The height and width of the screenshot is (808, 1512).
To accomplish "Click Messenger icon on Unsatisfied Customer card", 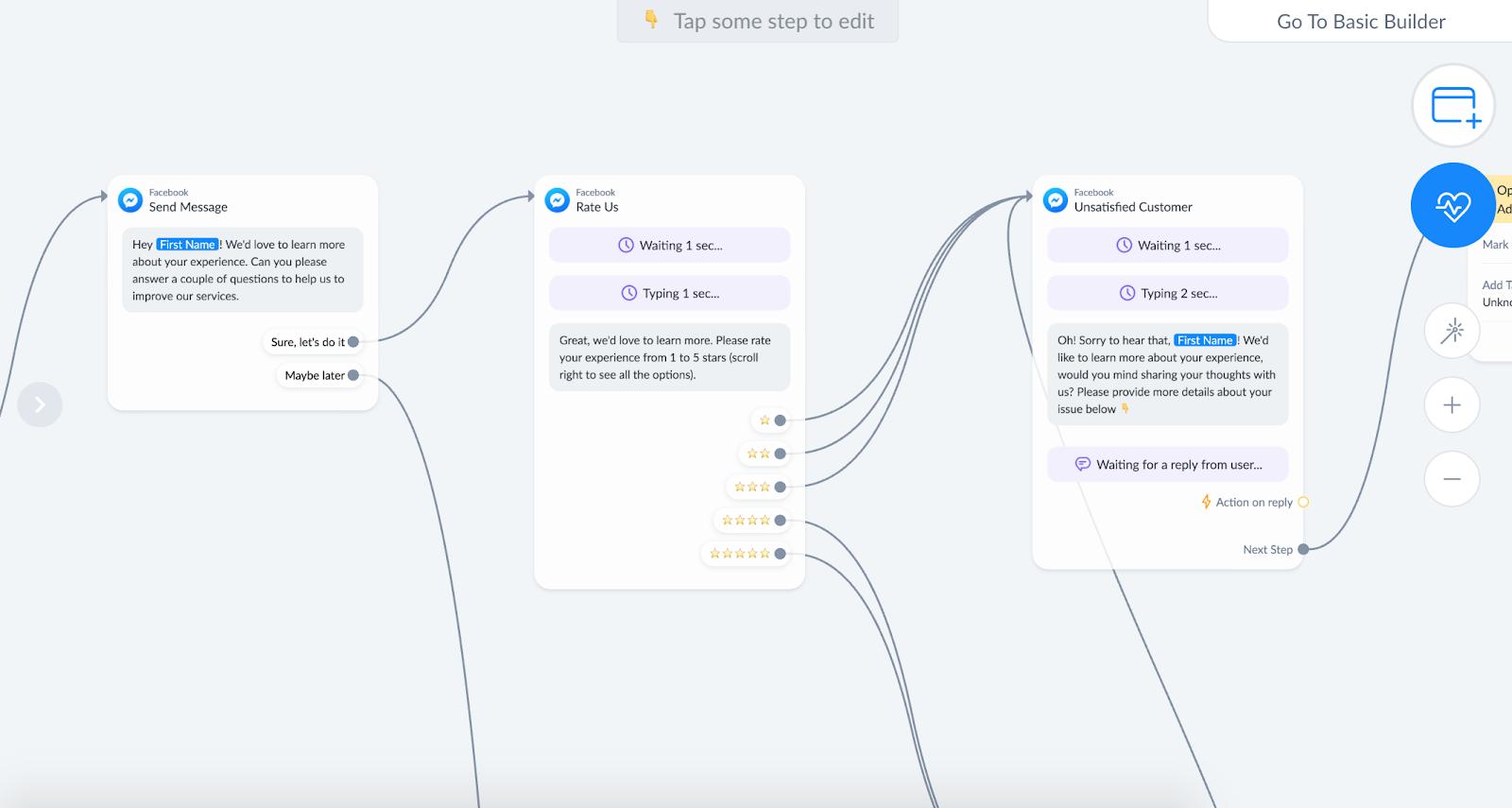I will tap(1056, 199).
